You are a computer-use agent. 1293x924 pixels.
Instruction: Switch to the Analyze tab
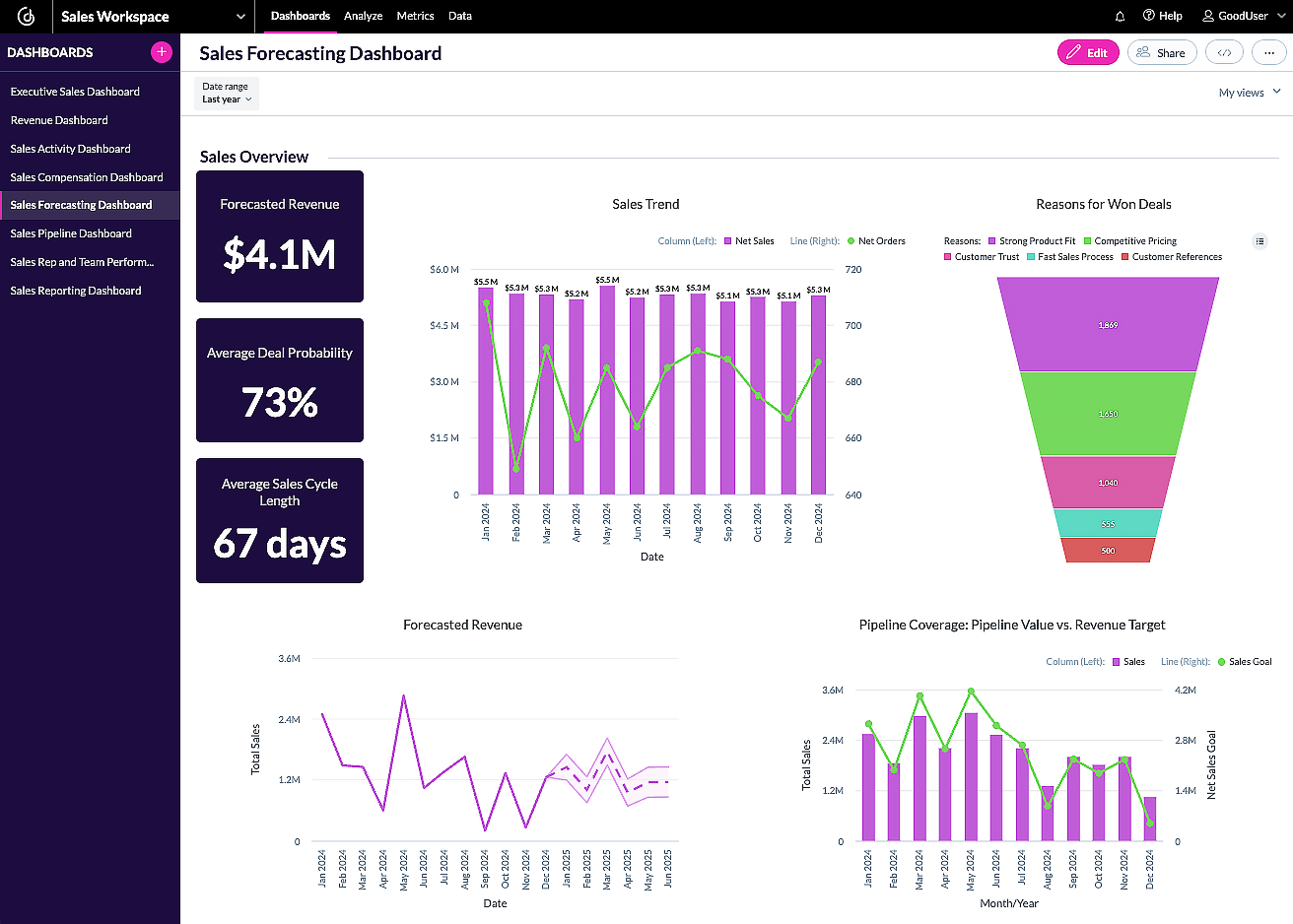point(363,16)
